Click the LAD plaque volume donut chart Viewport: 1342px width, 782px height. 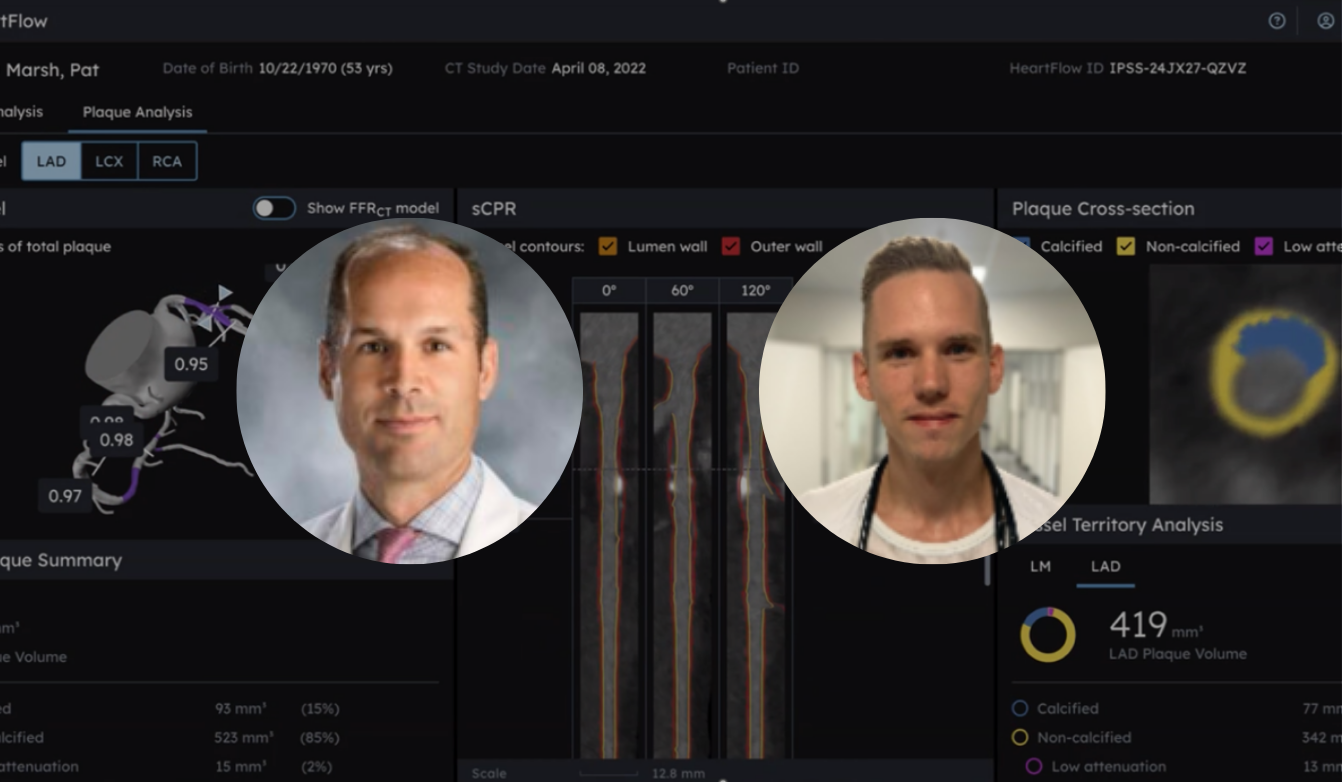pyautogui.click(x=1047, y=635)
